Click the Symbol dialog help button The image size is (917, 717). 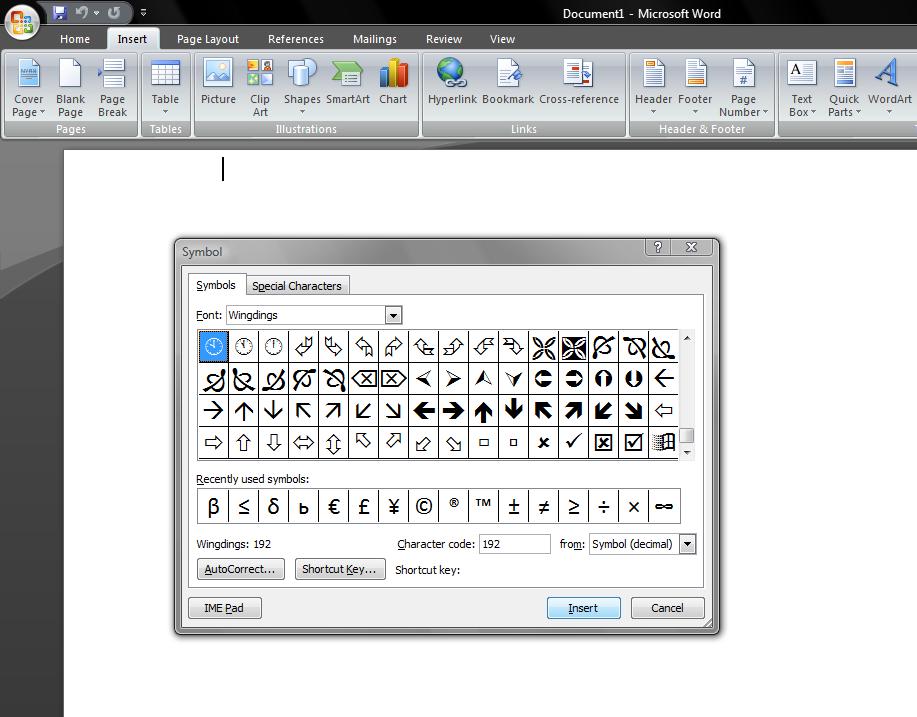point(658,247)
